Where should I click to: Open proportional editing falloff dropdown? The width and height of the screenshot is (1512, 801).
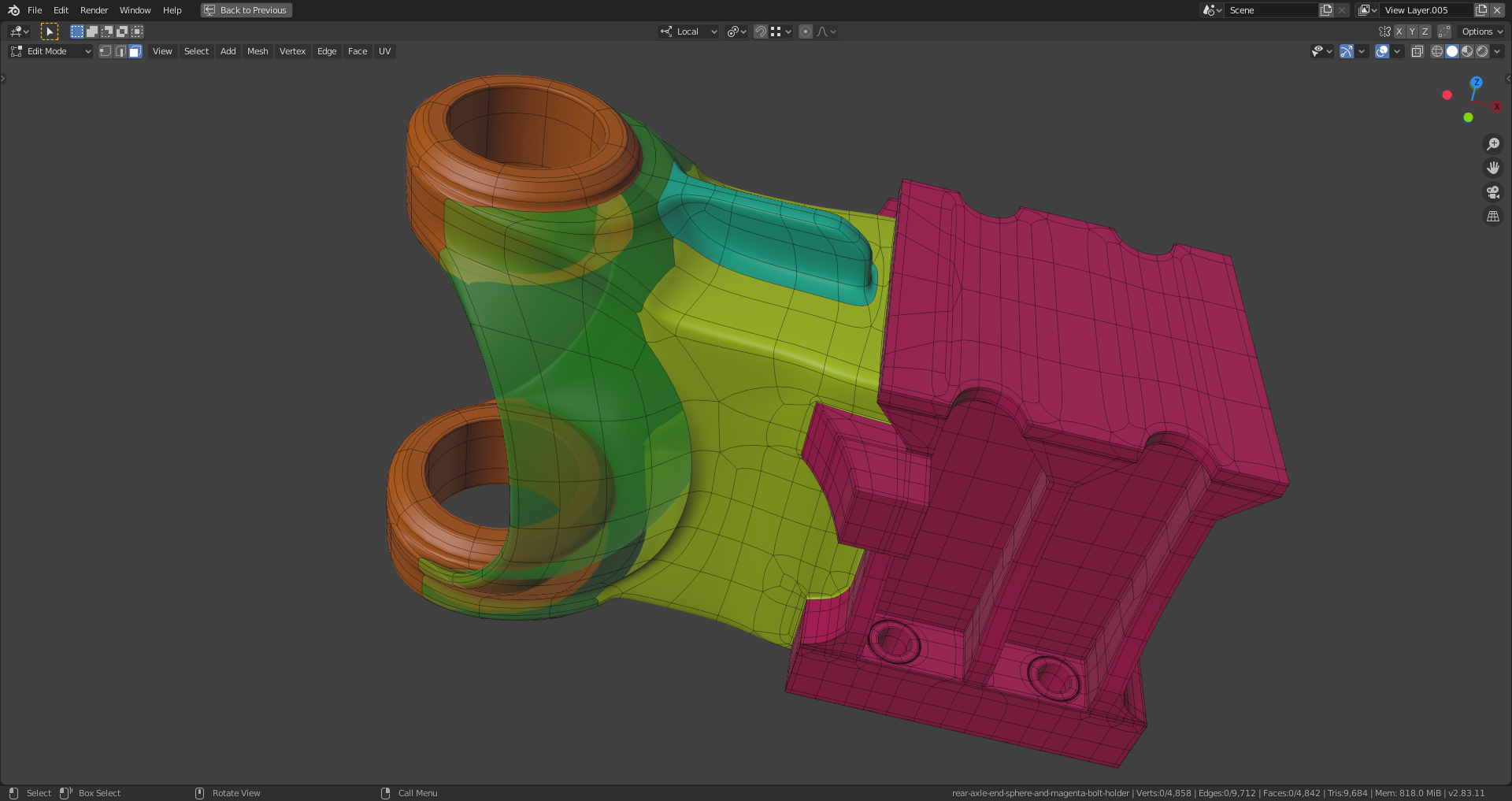click(x=826, y=32)
